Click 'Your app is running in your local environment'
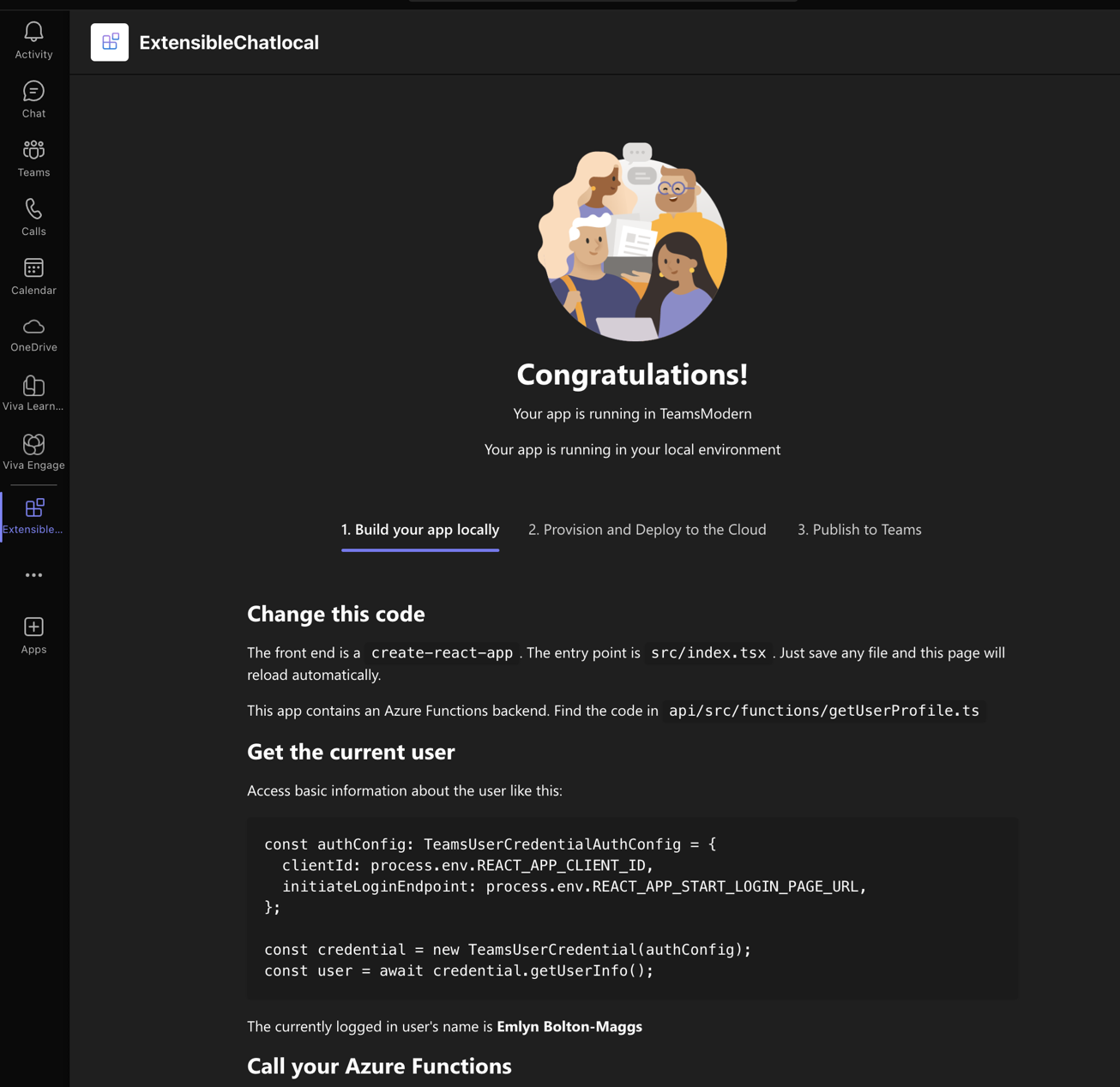The width and height of the screenshot is (1120, 1087). point(632,450)
